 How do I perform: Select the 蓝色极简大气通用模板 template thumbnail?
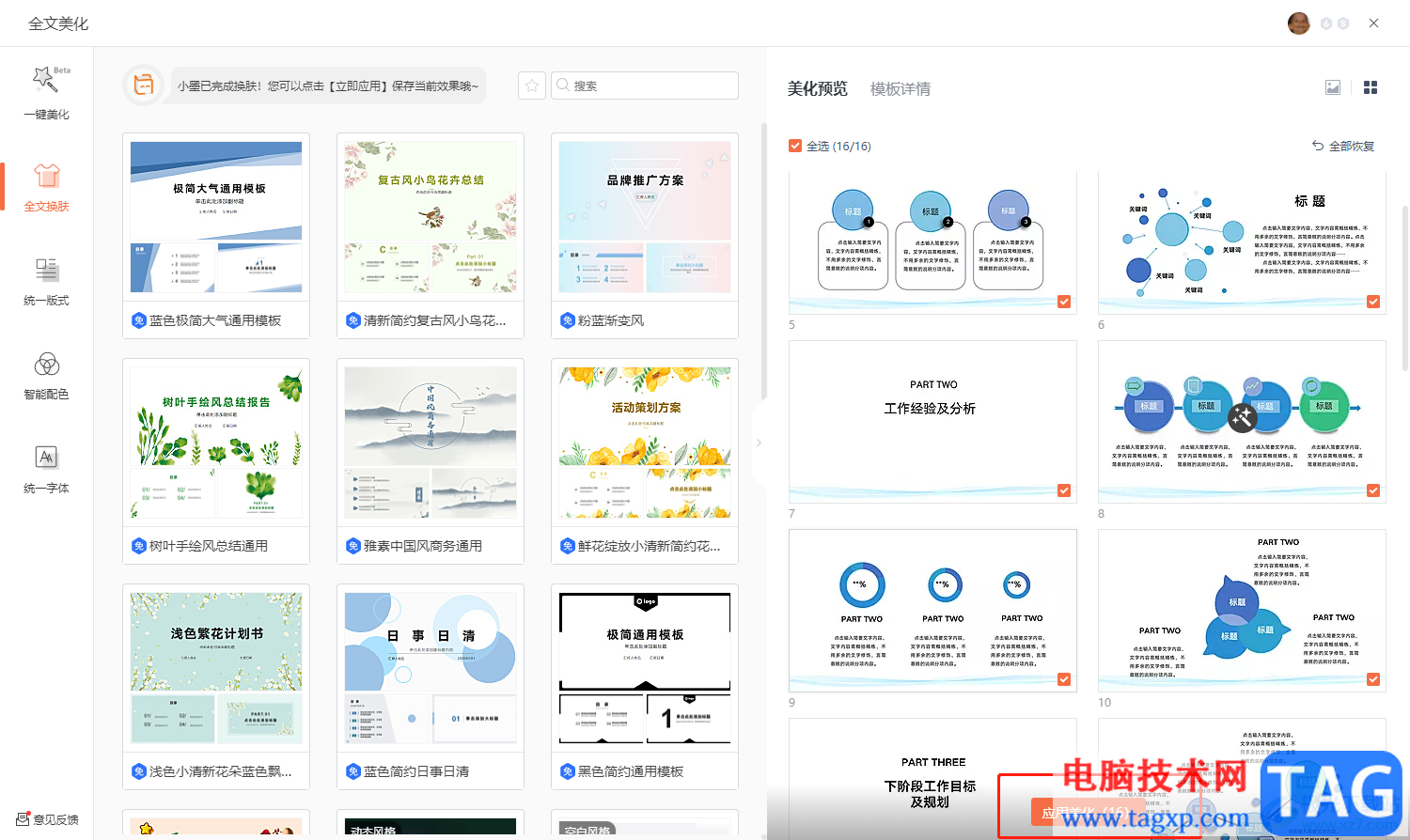[x=216, y=217]
